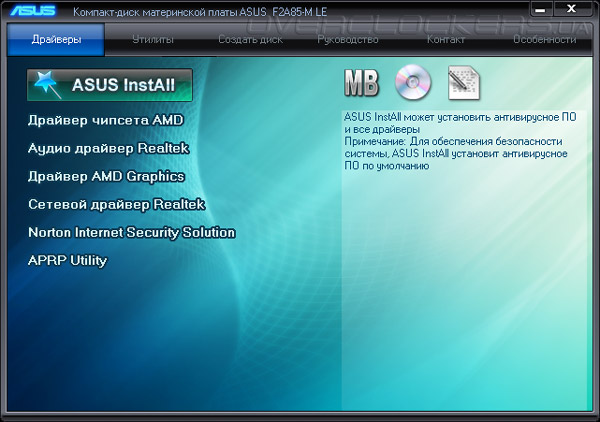Screen dimensions: 600x422
Task: Open the Драйверы tab
Action: tap(56, 39)
